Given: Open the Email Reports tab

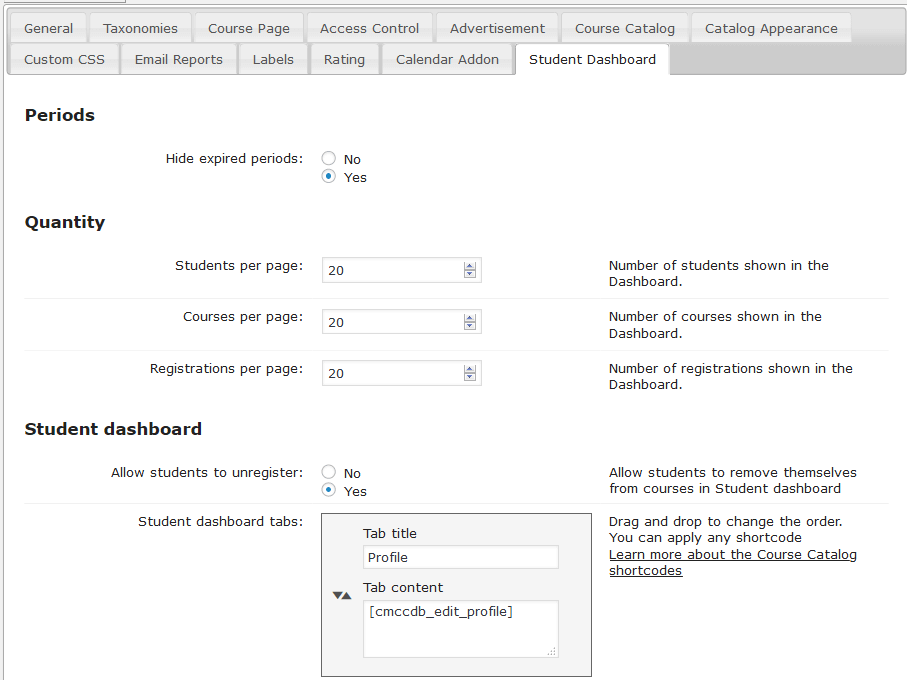Looking at the screenshot, I should pyautogui.click(x=178, y=59).
